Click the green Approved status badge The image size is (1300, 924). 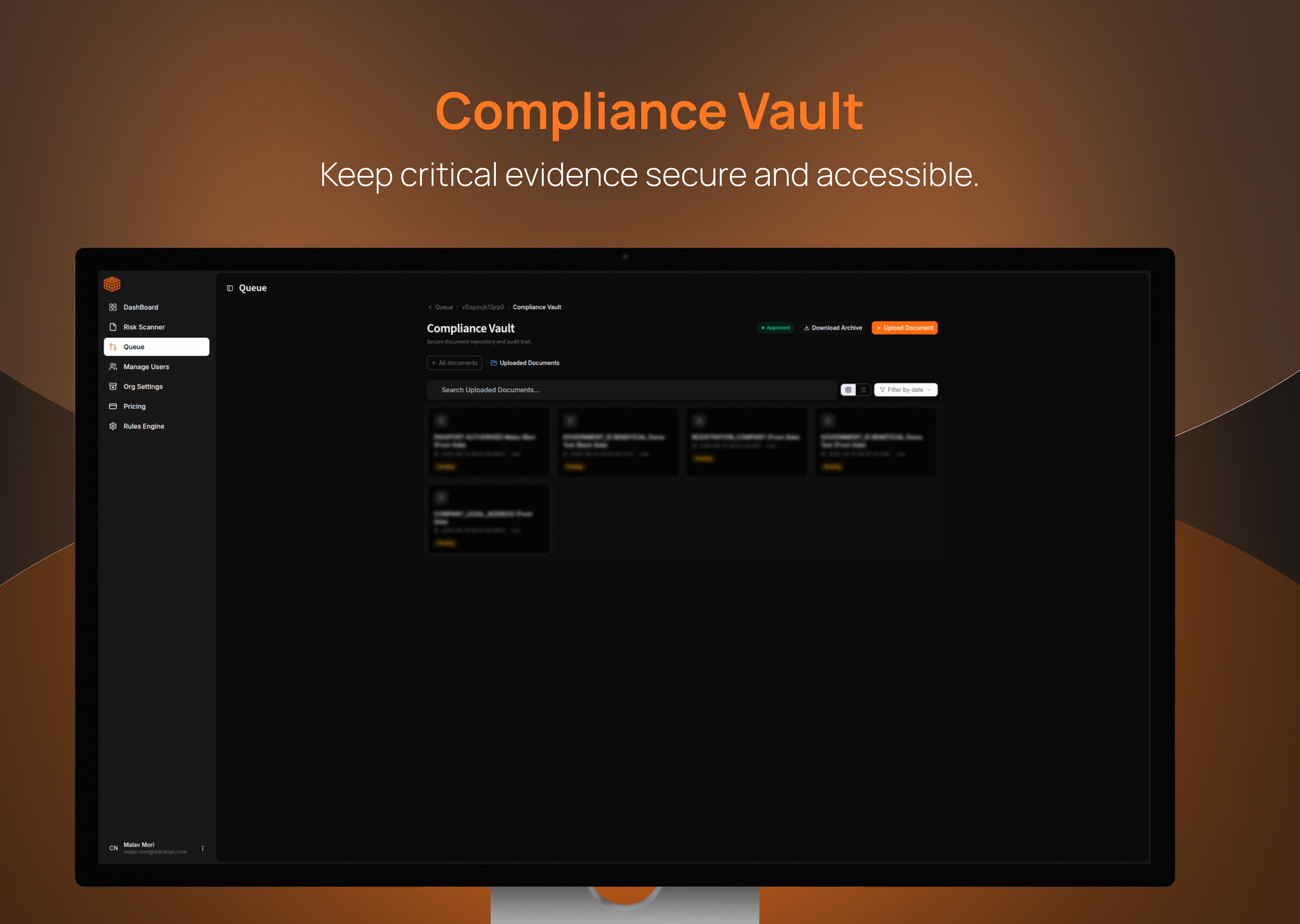coord(776,328)
